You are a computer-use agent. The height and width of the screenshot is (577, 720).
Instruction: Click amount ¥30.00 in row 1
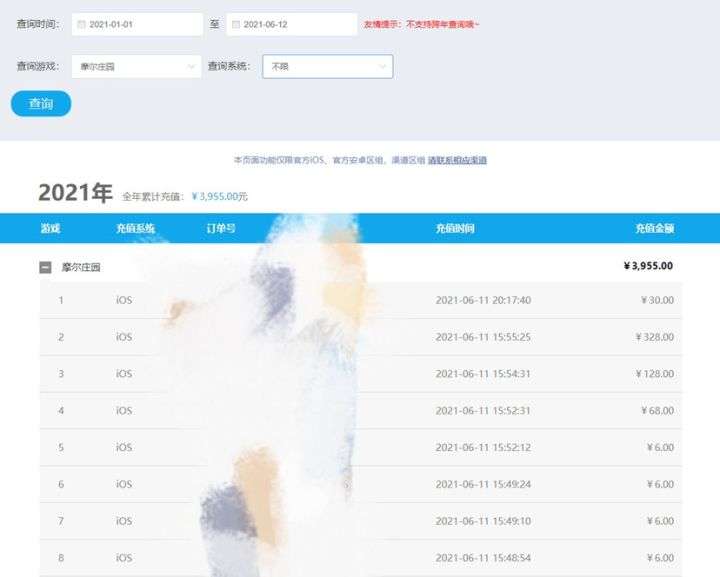[658, 300]
